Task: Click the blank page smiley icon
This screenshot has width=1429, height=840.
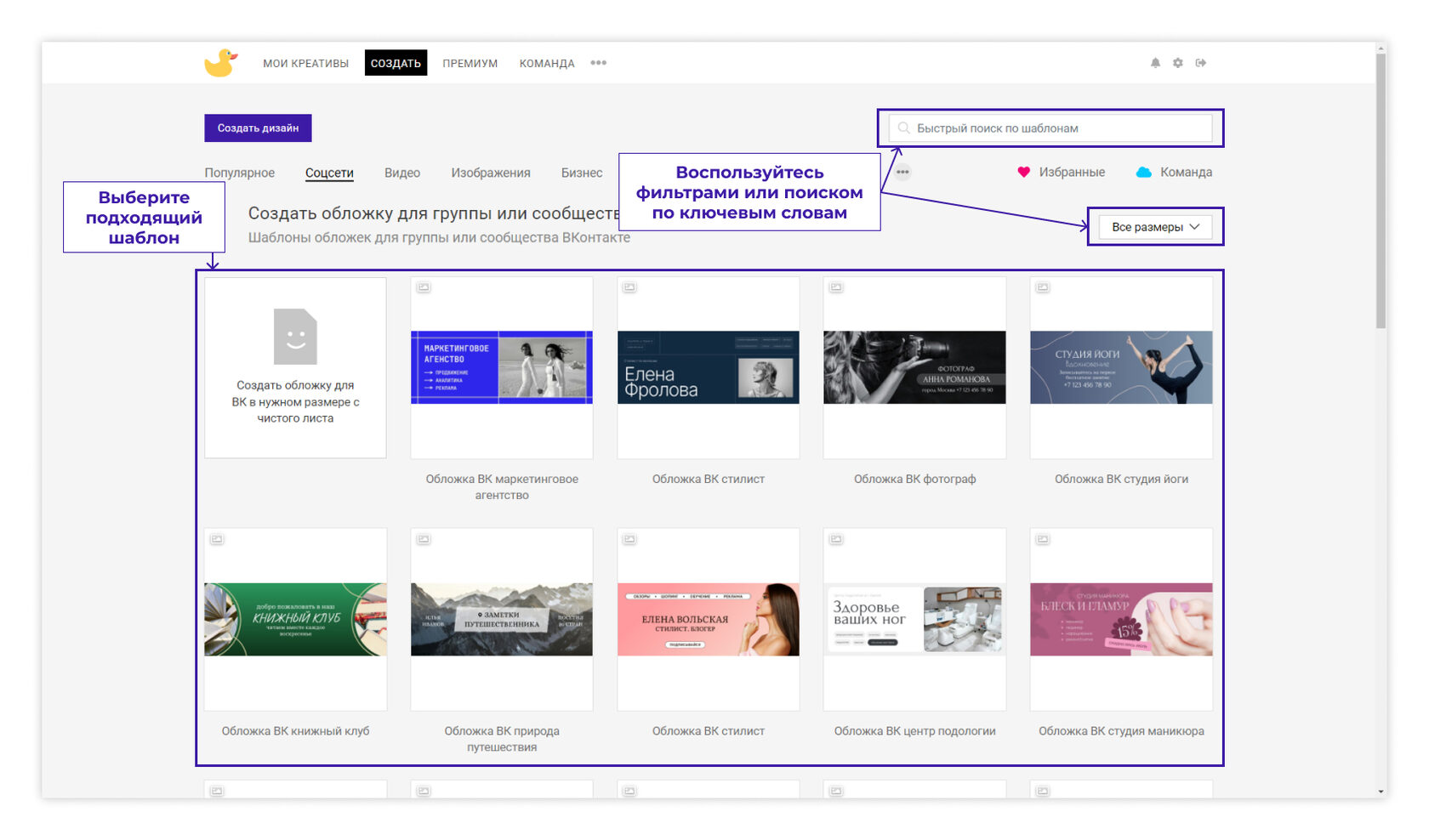Action: tap(295, 337)
